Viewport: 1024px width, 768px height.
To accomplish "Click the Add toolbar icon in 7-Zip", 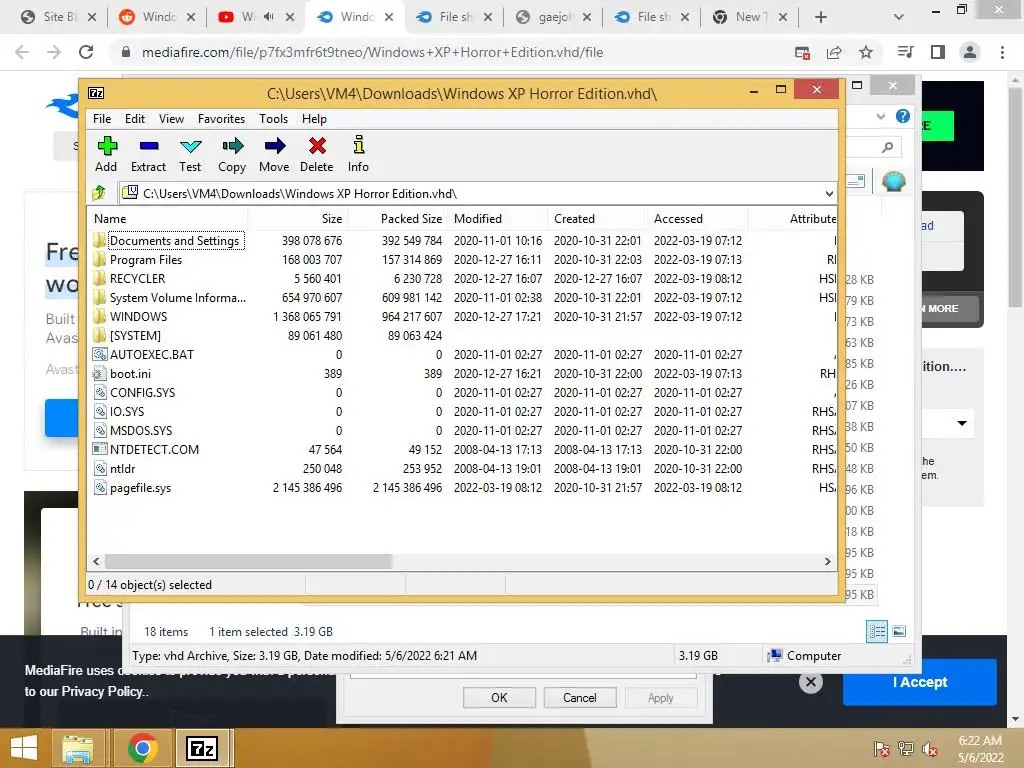I will 106,154.
